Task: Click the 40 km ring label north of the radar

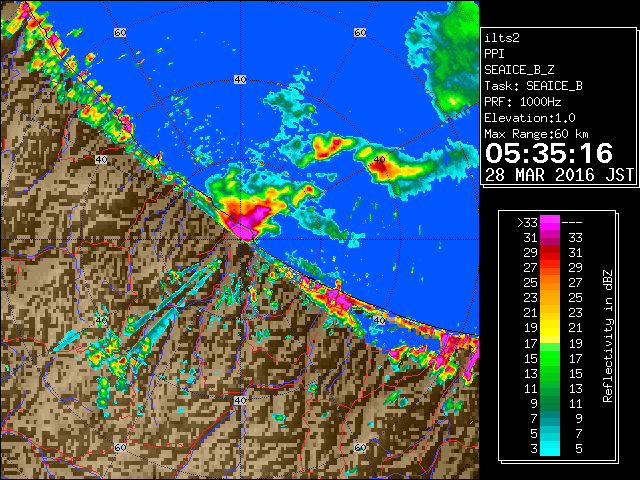Action: [x=240, y=80]
